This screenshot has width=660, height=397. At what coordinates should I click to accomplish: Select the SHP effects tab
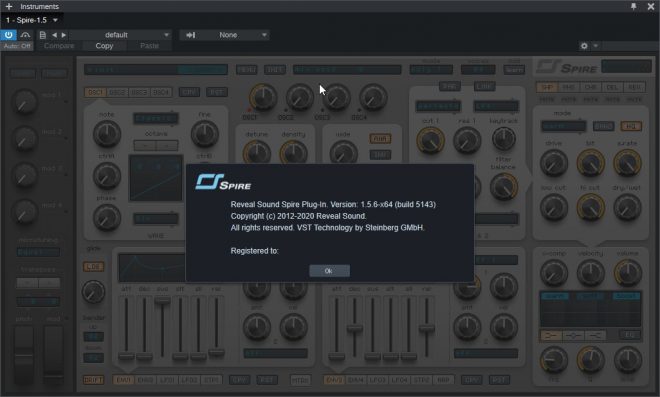(x=547, y=87)
